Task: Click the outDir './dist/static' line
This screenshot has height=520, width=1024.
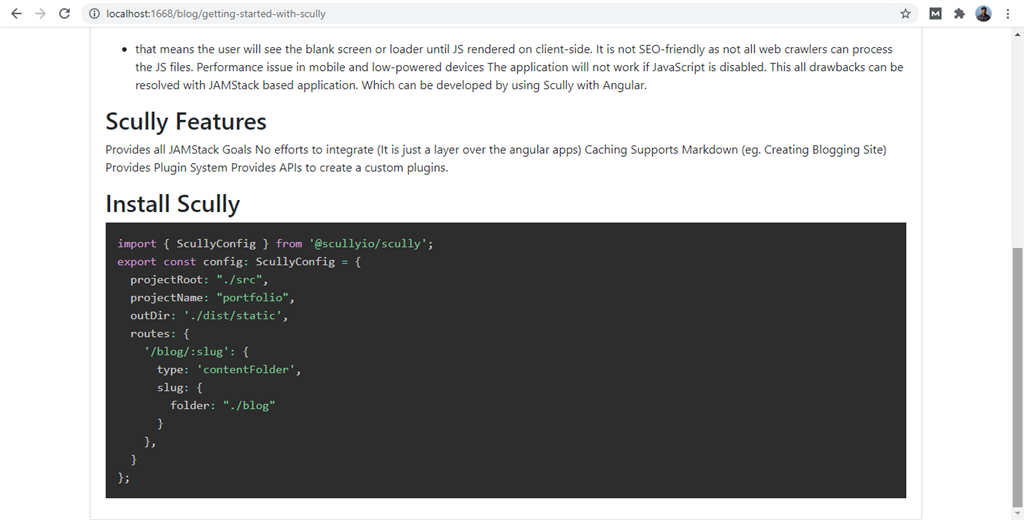Action: tap(208, 315)
